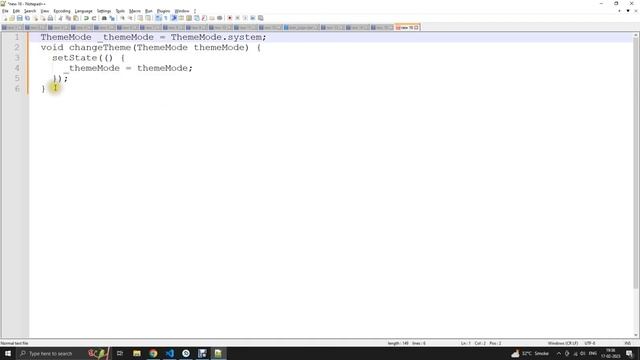The height and width of the screenshot is (360, 640).
Task: Open Visual Studio Code from the taskbar
Action: pyautogui.click(x=170, y=353)
